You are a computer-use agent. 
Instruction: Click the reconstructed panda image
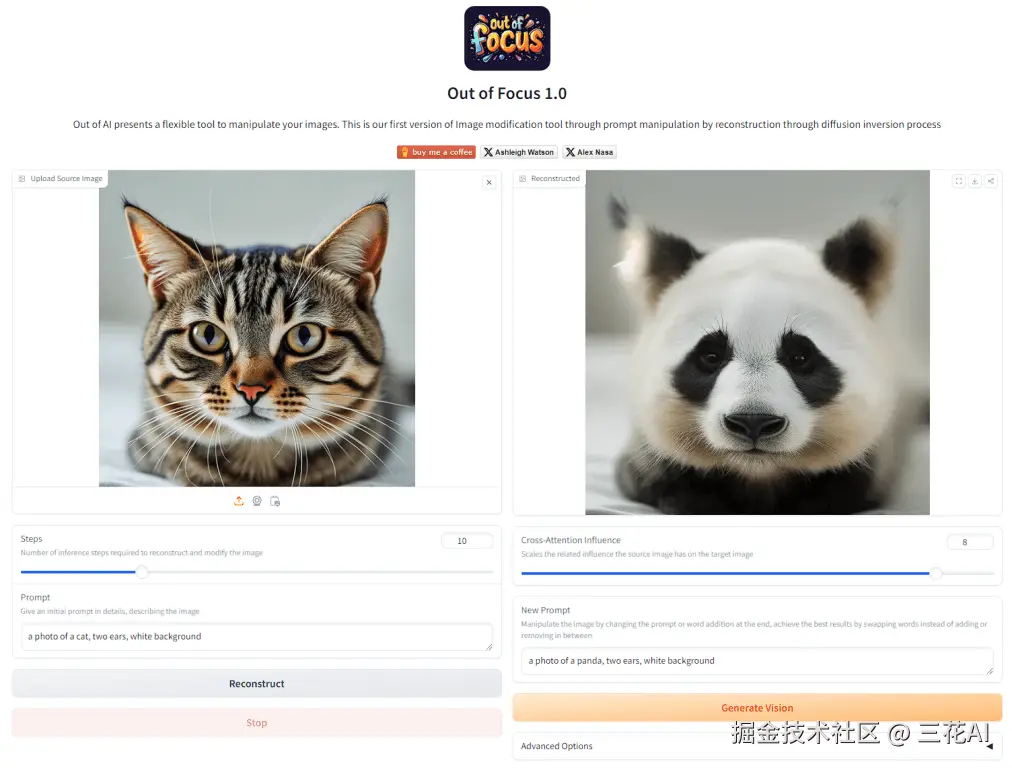point(757,342)
